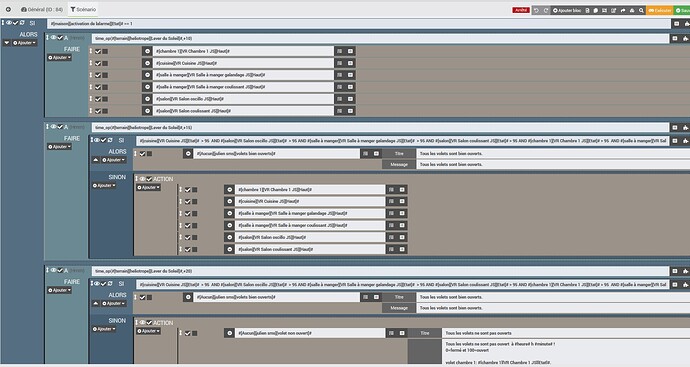Screen dimensions: 690x367
Task: Edit the time_op field ending with +15
Action: [380, 128]
